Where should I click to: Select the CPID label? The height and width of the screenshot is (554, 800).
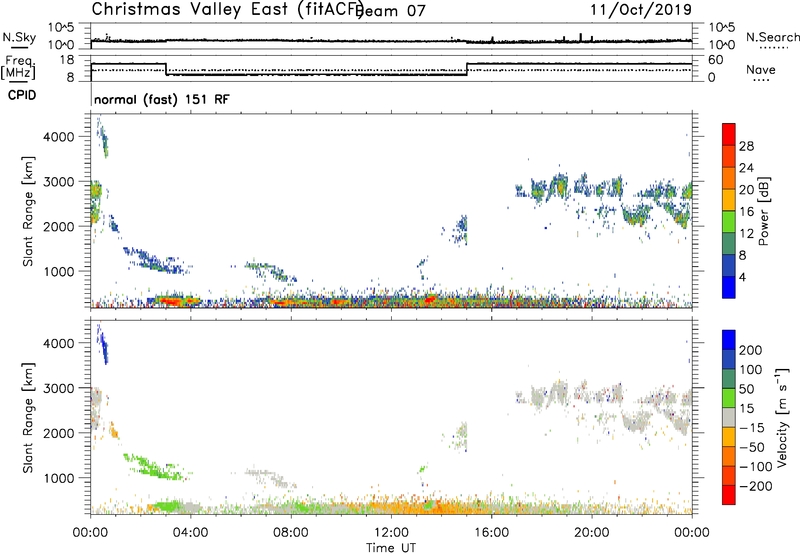[22, 95]
